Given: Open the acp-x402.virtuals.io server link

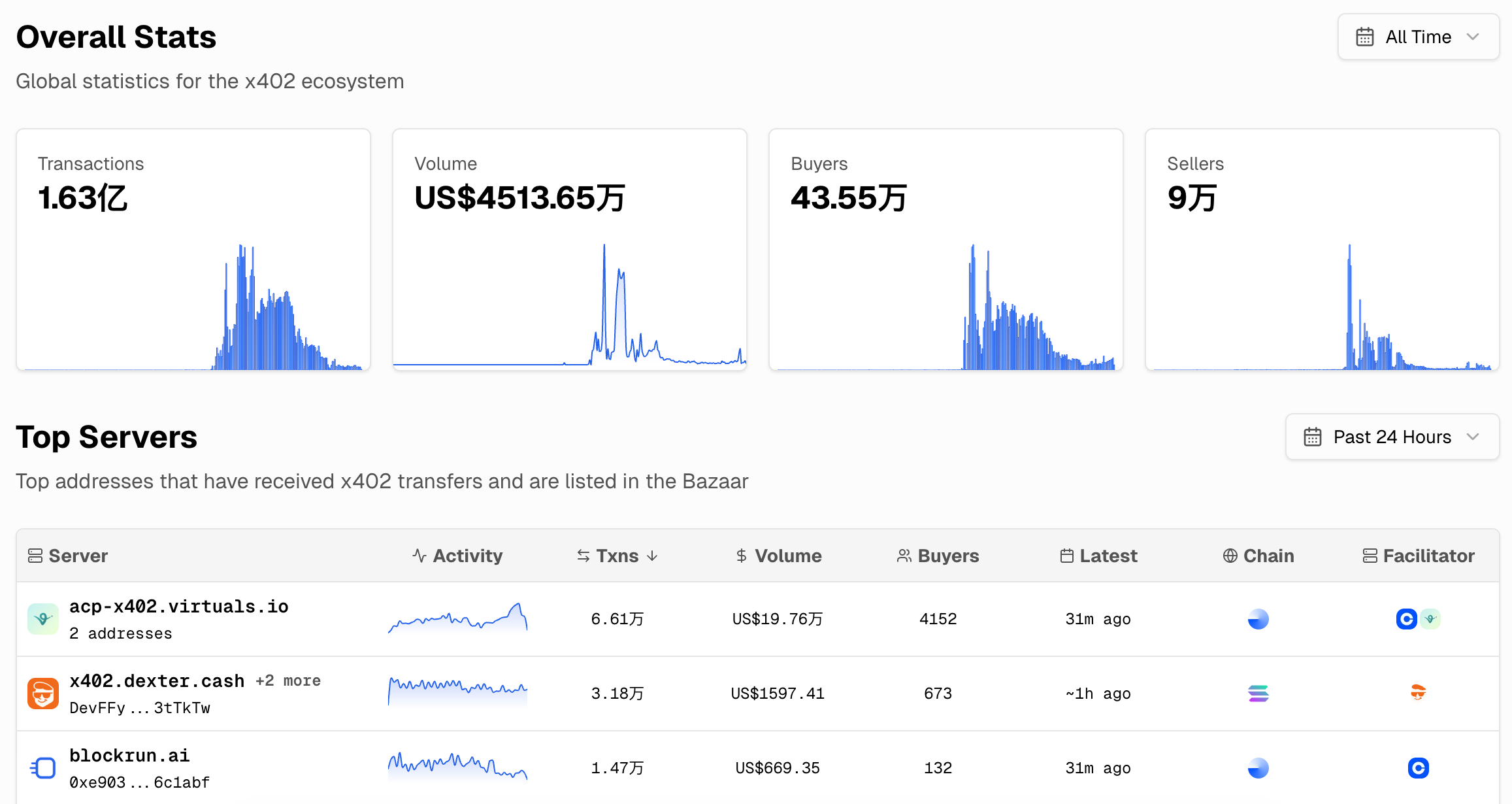Looking at the screenshot, I should 178,606.
